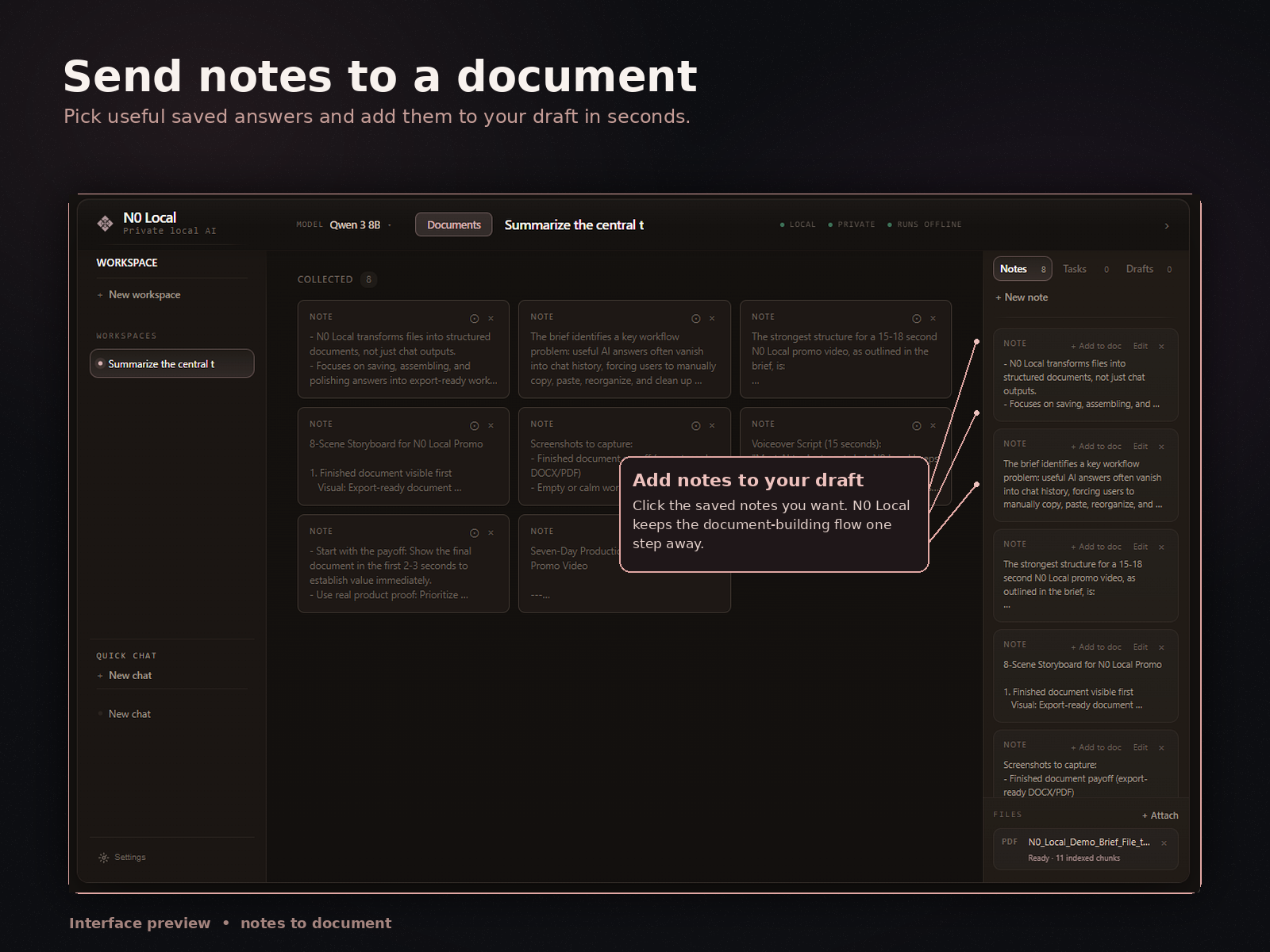This screenshot has width=1270, height=952.
Task: Dismiss the 'brief identifies a key workflow' collected card via x
Action: 712,319
